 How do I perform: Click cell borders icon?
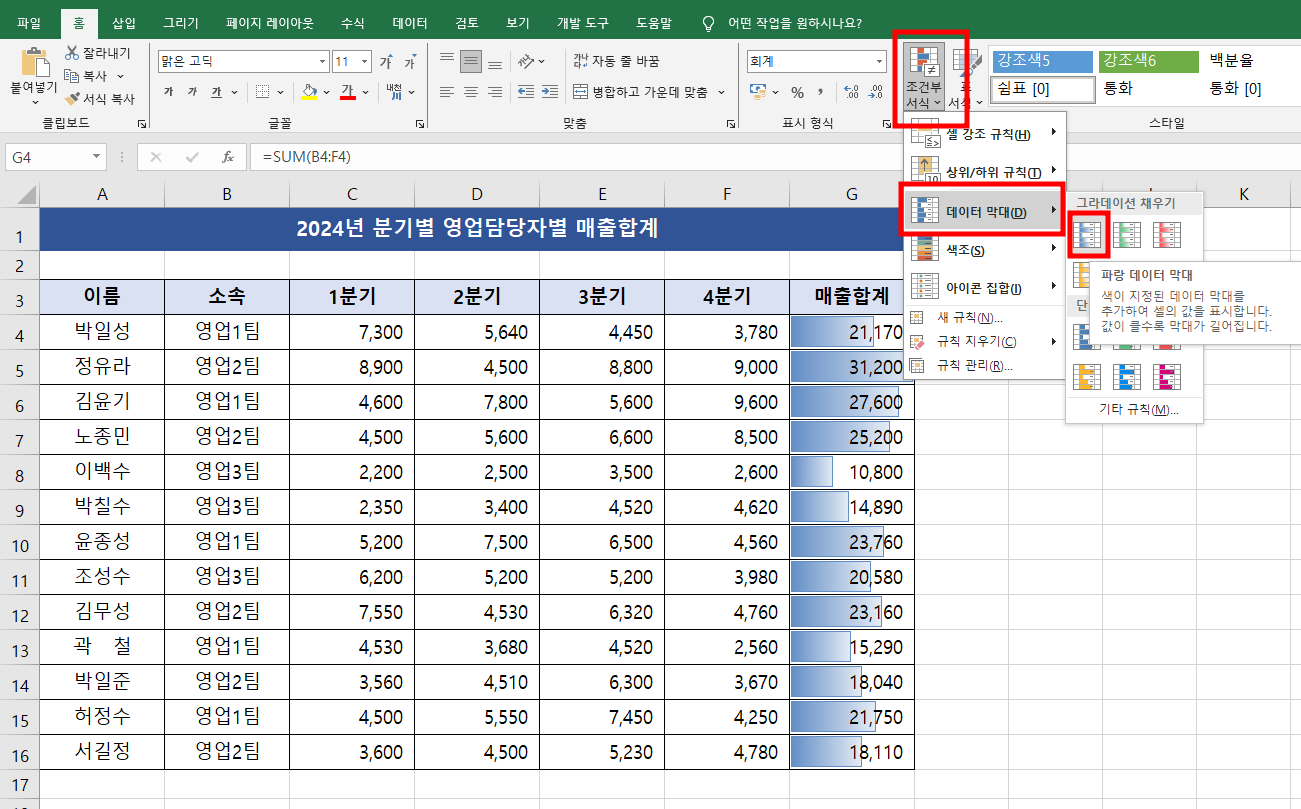pyautogui.click(x=261, y=92)
